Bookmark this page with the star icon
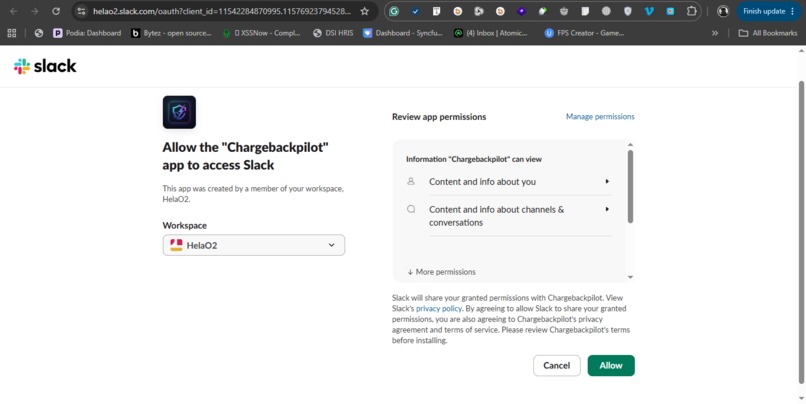 pyautogui.click(x=364, y=11)
